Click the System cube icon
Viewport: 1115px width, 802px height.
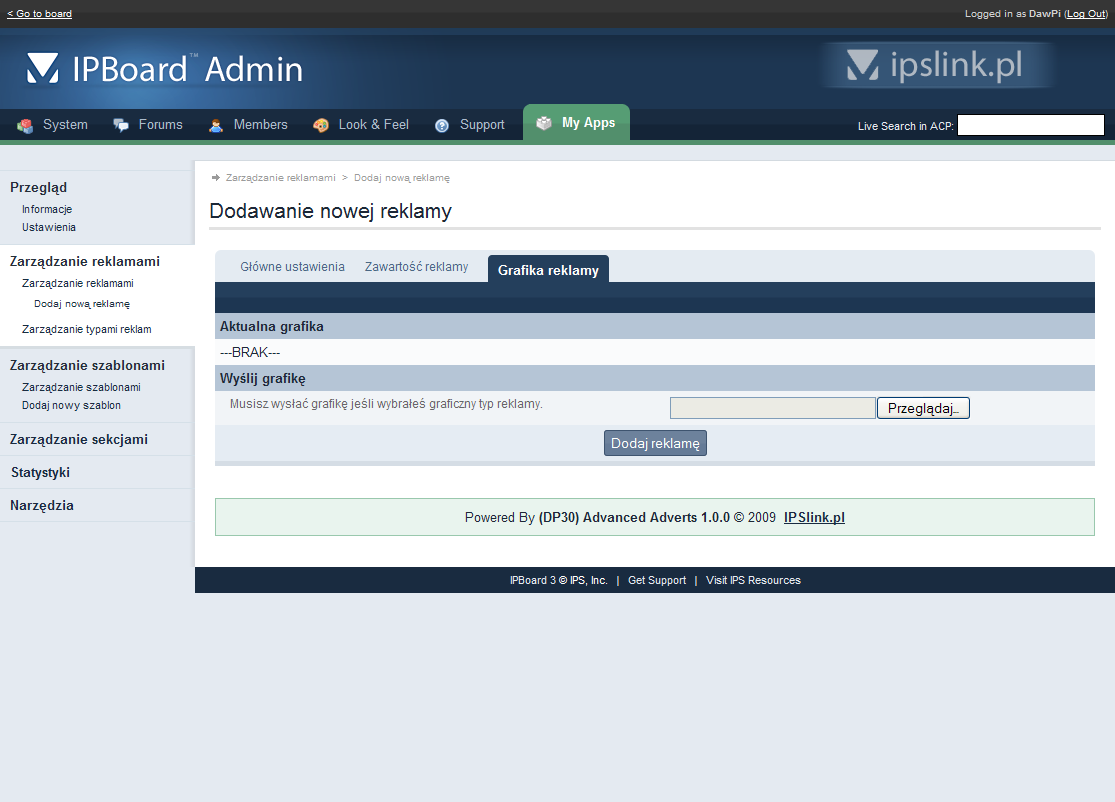click(x=25, y=126)
